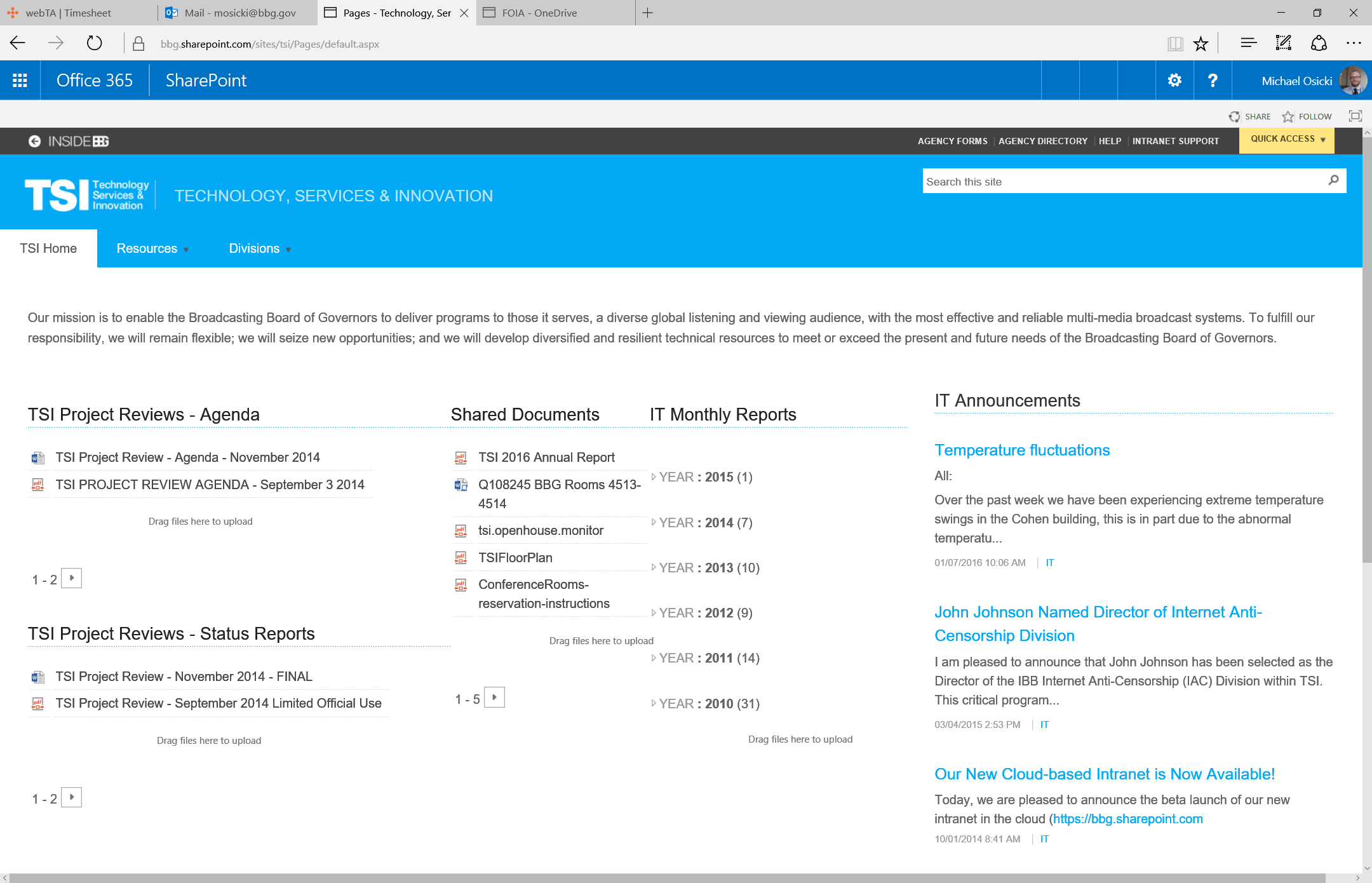This screenshot has width=1372, height=883.
Task: Click the SharePoint header link
Action: click(x=206, y=80)
